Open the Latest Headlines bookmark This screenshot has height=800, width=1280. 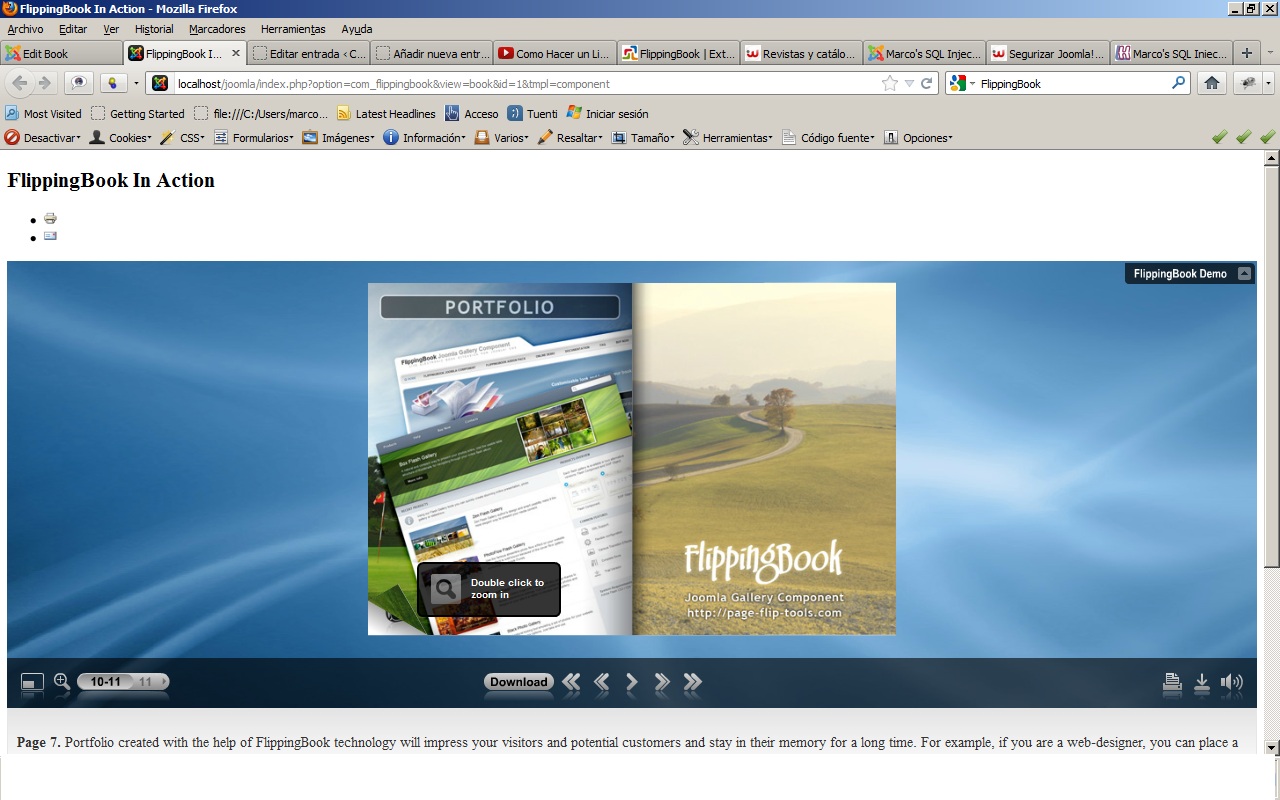pos(386,114)
